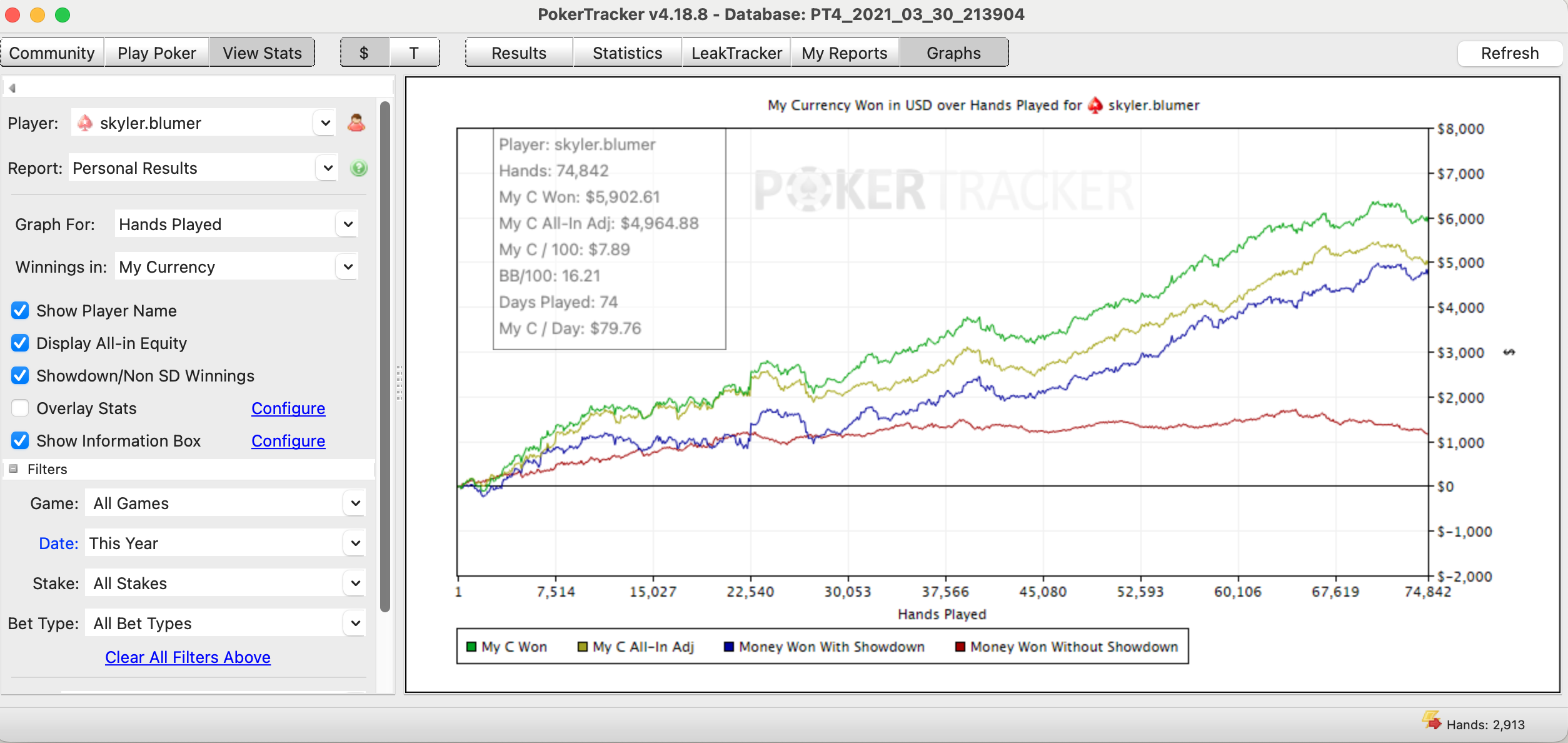
Task: Select cash games with the $ button
Action: click(x=364, y=53)
